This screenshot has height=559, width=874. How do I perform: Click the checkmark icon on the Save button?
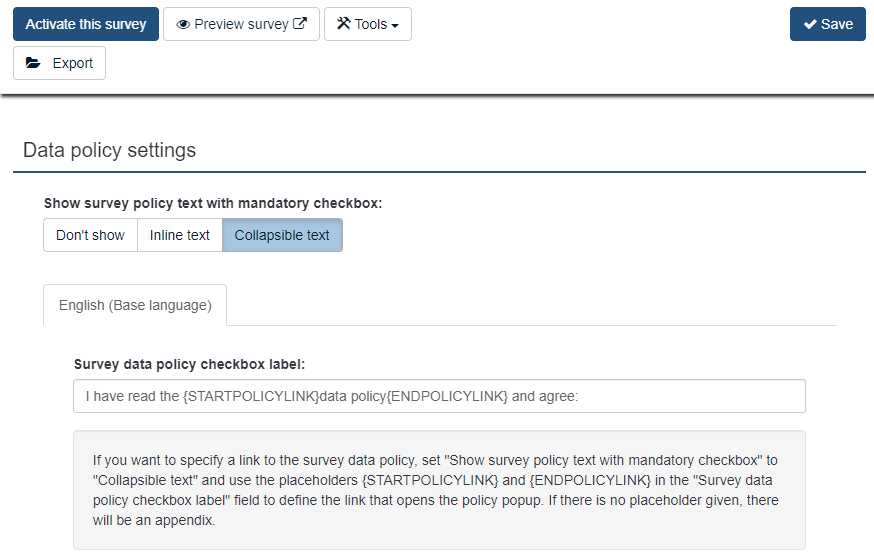(810, 24)
